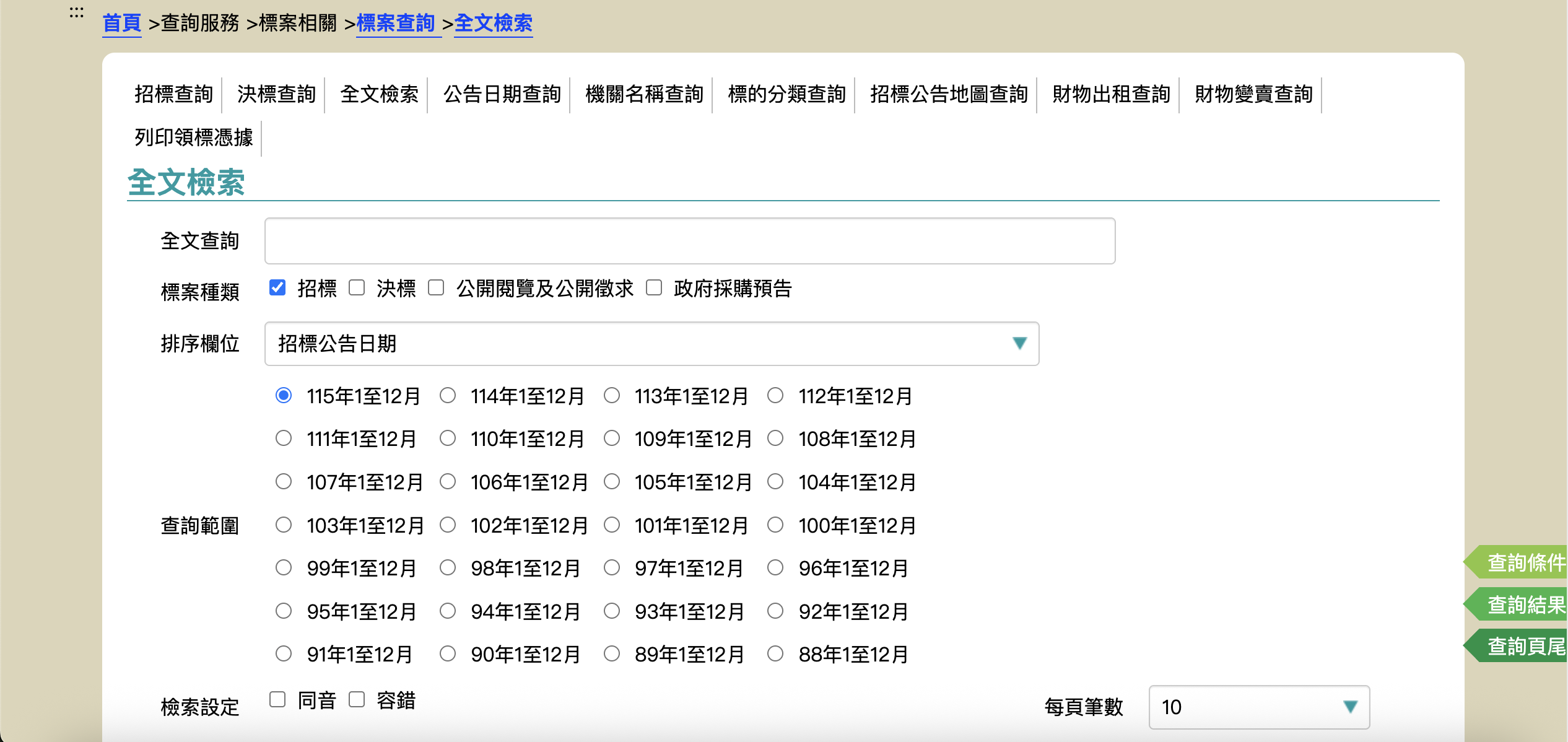Select 115年1至12月 radio button
This screenshot has width=1568, height=742.
(x=284, y=395)
